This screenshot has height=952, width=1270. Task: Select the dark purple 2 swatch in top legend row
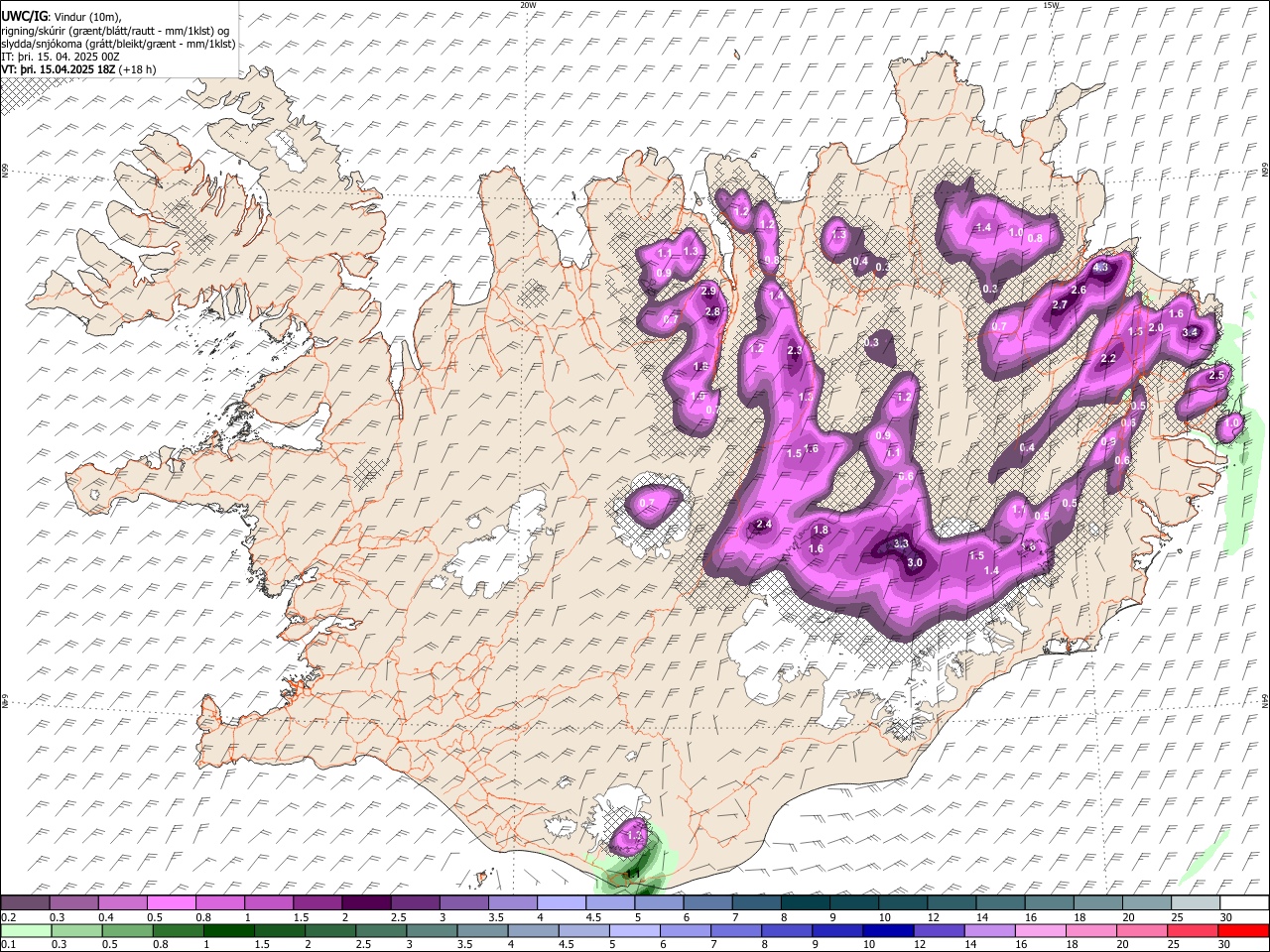[365, 903]
